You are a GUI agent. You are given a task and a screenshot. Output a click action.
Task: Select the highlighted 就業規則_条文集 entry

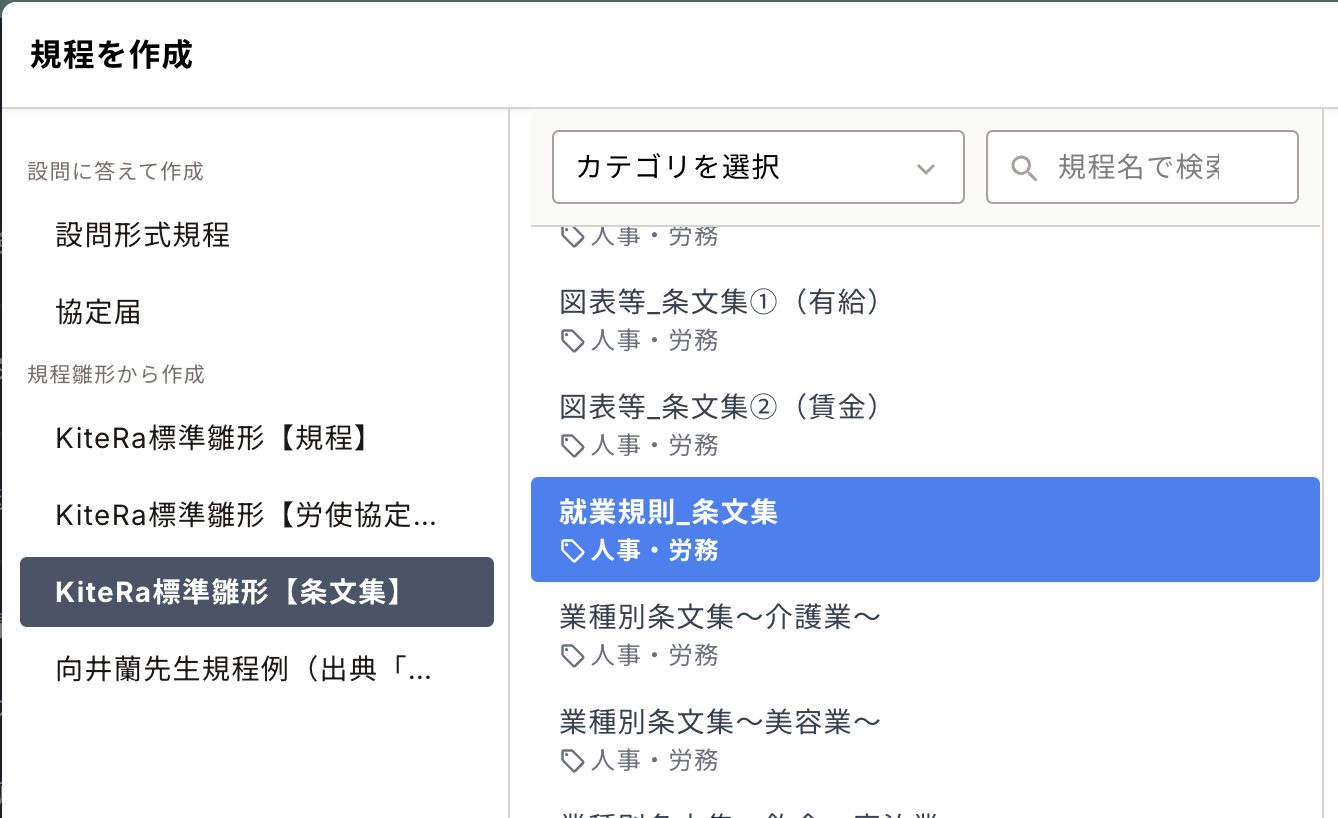(x=924, y=529)
